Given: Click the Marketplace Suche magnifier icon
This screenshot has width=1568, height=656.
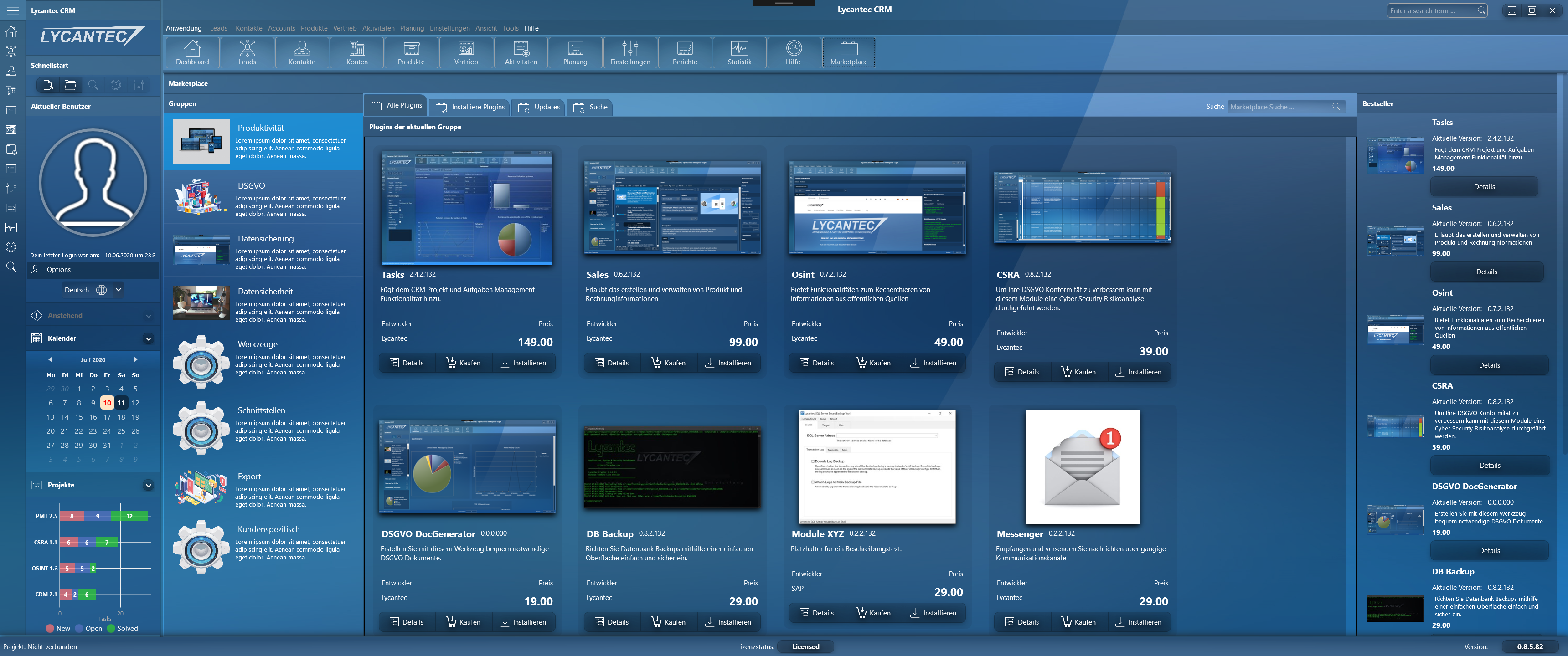Looking at the screenshot, I should click(1336, 107).
